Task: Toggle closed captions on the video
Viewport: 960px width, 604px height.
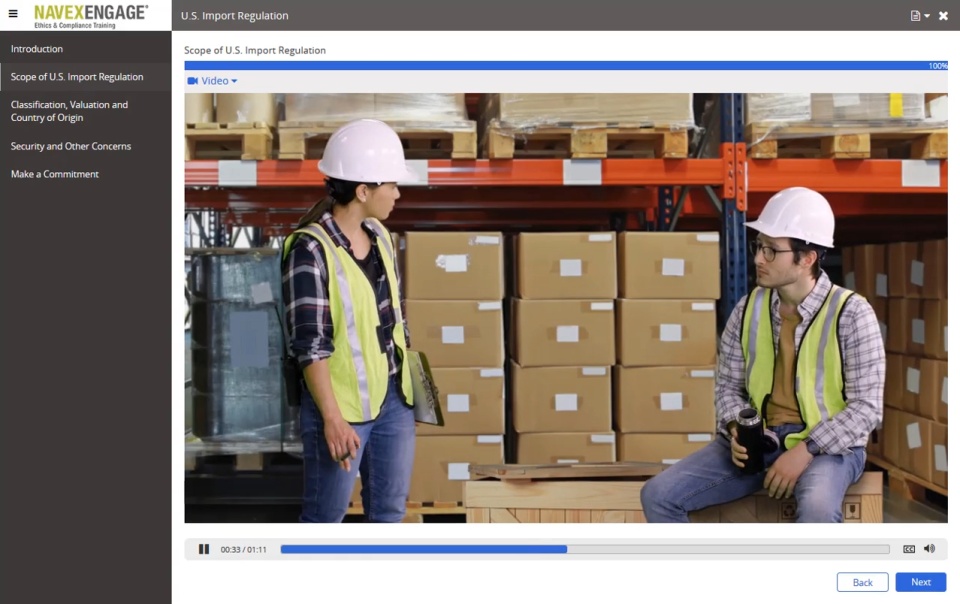Action: click(x=909, y=549)
